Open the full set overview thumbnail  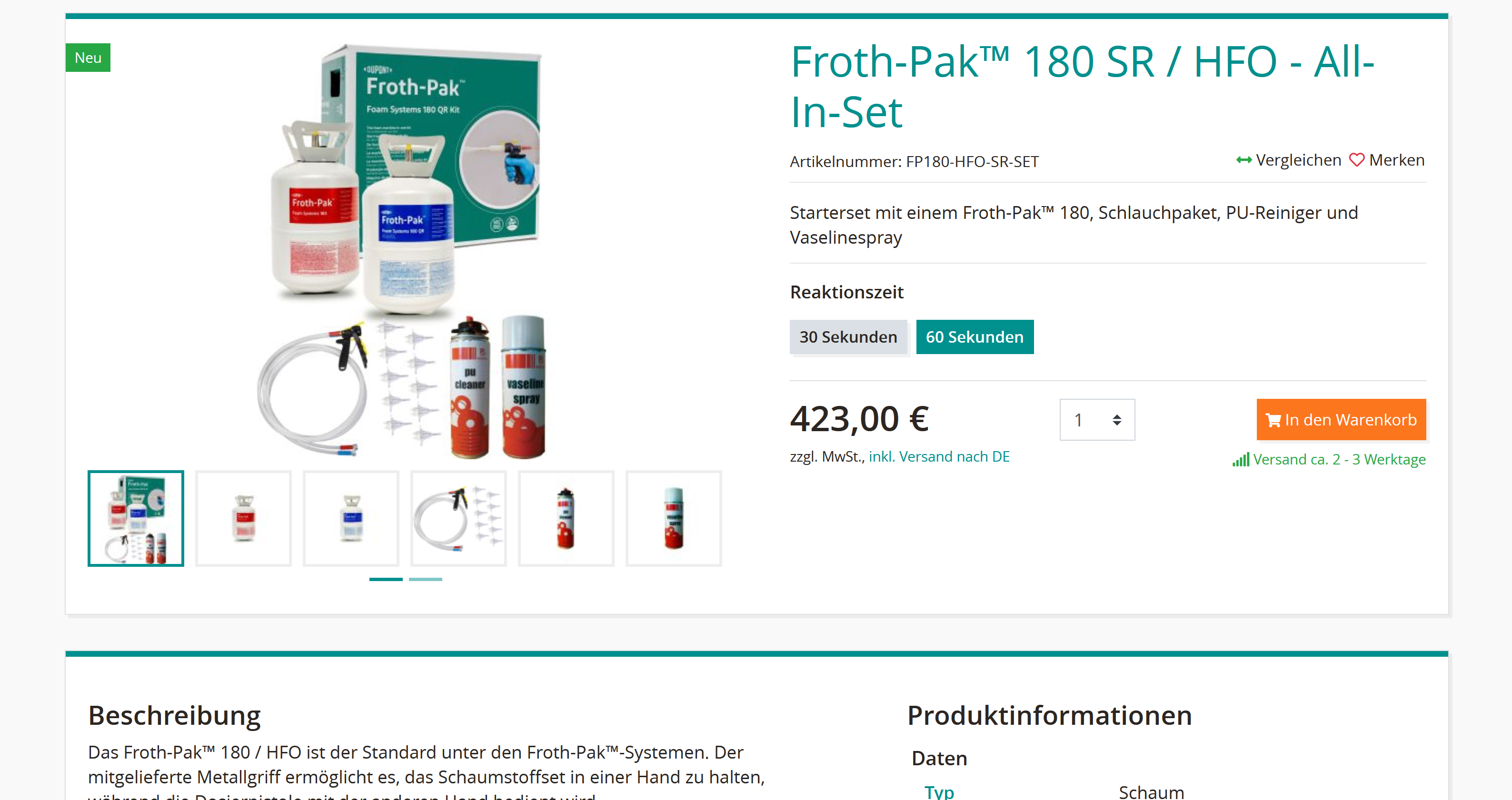point(136,518)
